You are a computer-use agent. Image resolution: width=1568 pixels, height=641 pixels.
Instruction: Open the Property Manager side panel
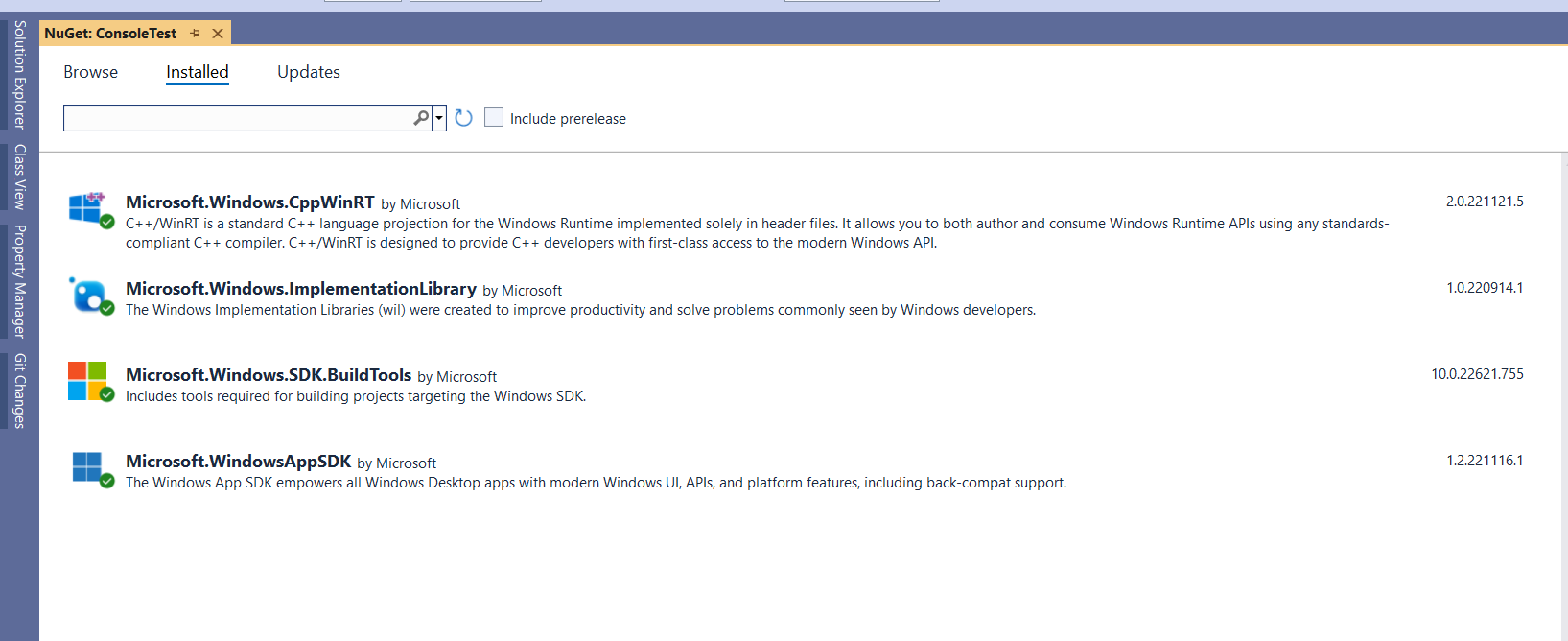[19, 281]
